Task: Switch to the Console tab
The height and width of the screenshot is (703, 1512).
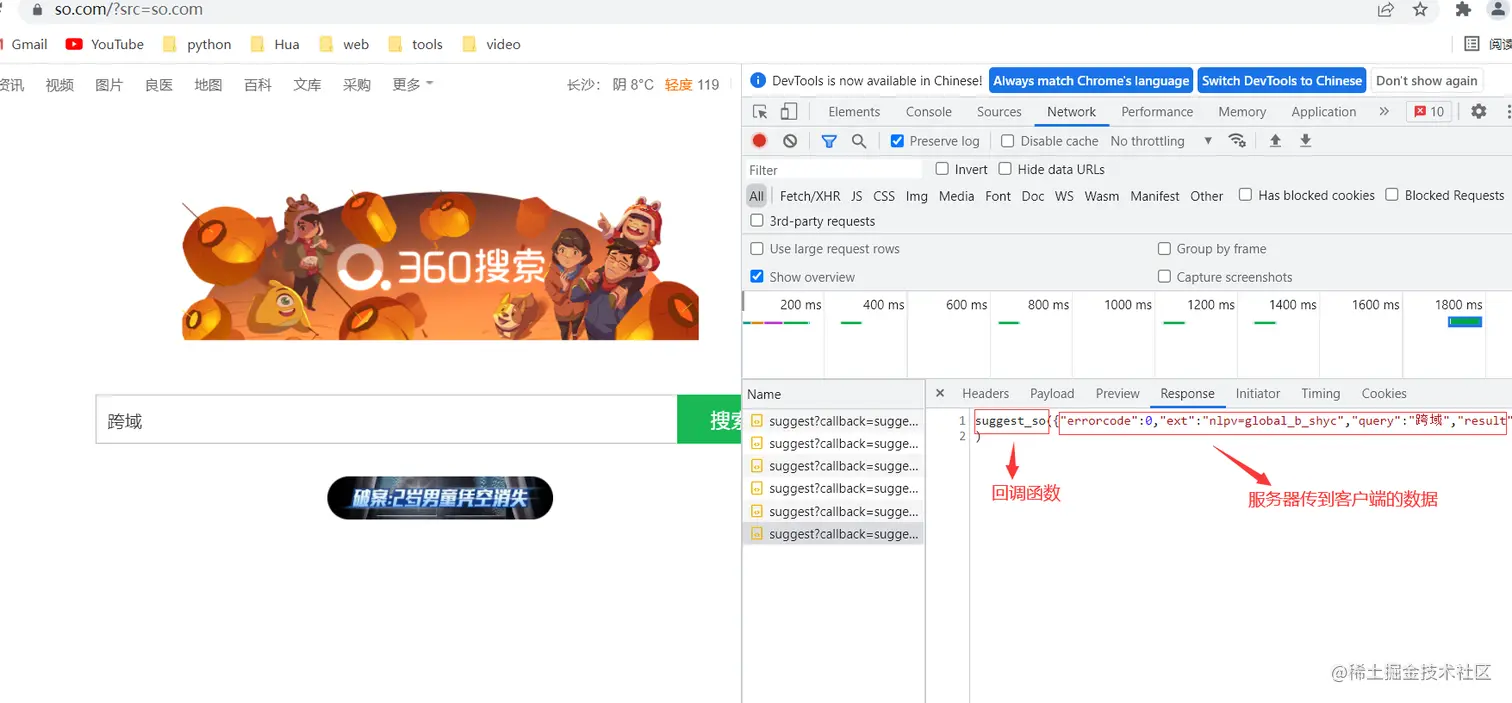Action: pos(929,112)
